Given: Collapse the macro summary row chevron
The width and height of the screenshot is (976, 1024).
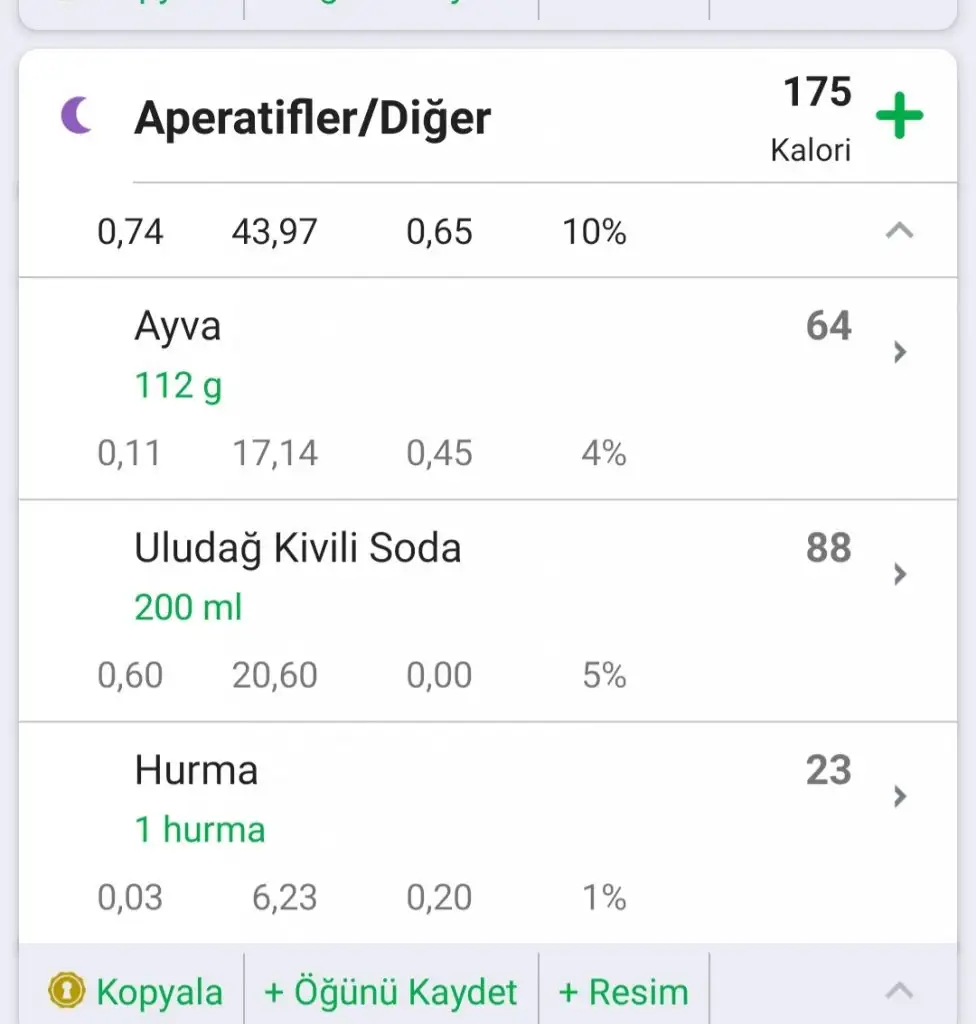Looking at the screenshot, I should [x=900, y=231].
